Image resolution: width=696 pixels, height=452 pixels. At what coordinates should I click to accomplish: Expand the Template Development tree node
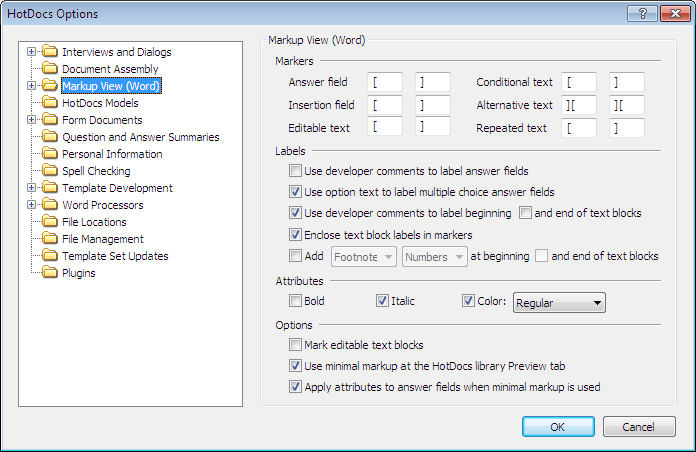(31, 187)
